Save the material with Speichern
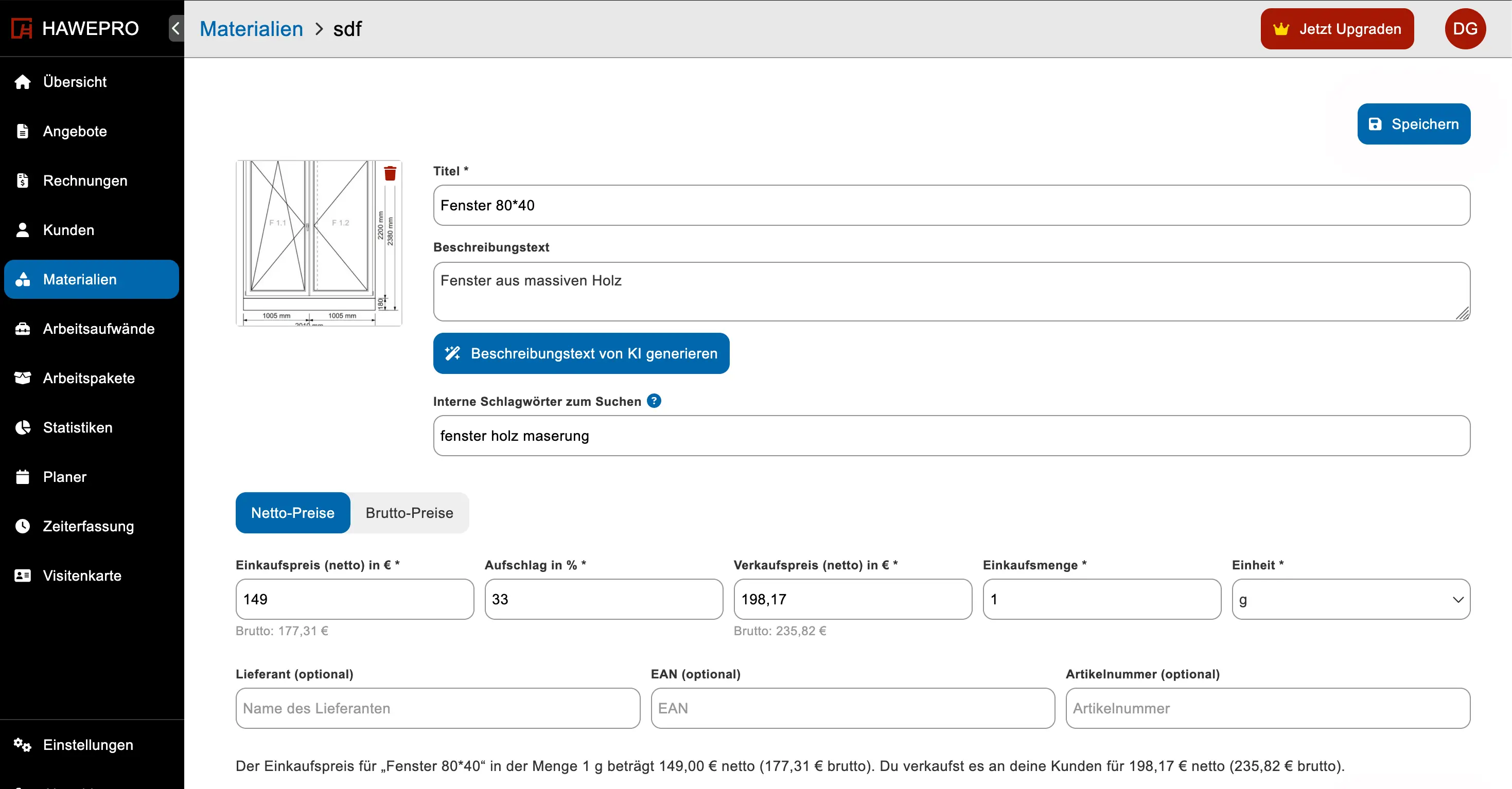The image size is (1512, 789). click(1413, 124)
